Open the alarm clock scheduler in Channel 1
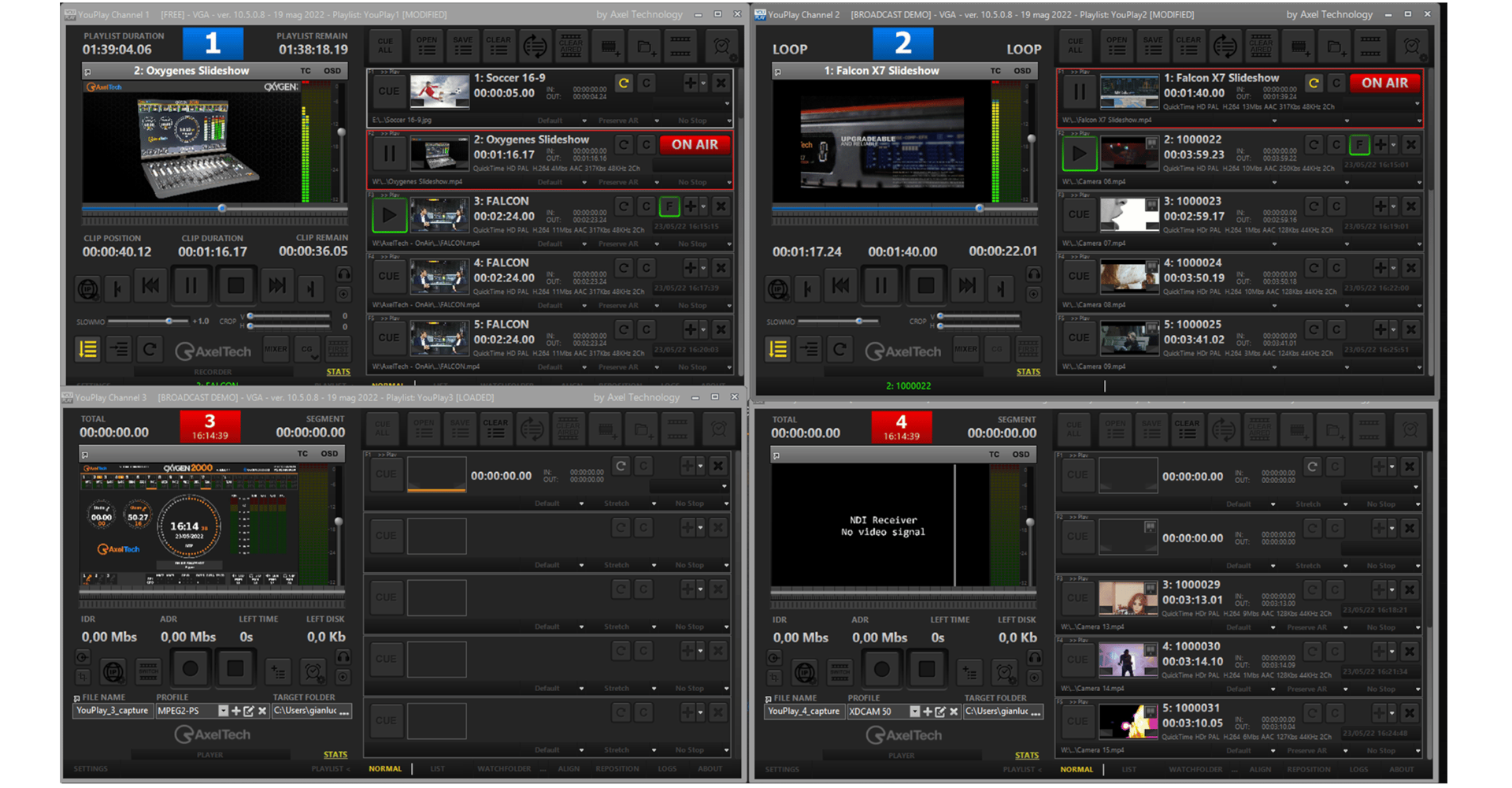Screen dimensions: 1512x788 [x=721, y=46]
